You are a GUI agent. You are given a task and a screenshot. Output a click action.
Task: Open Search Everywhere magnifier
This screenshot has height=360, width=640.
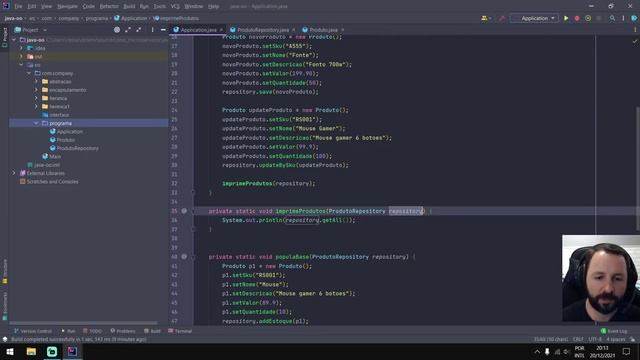click(x=612, y=18)
